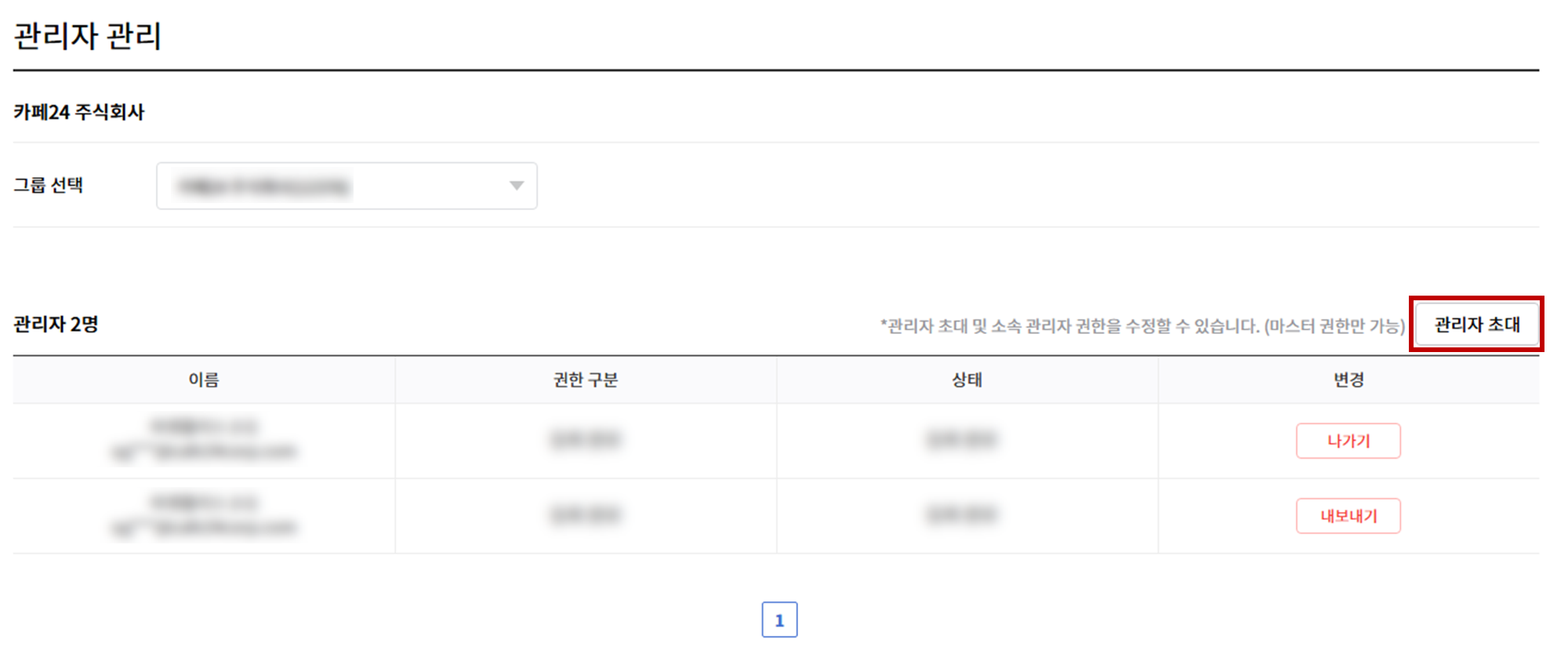Viewport: 1568px width, 672px height.
Task: Click the first administrator's name cell
Action: pos(204,439)
